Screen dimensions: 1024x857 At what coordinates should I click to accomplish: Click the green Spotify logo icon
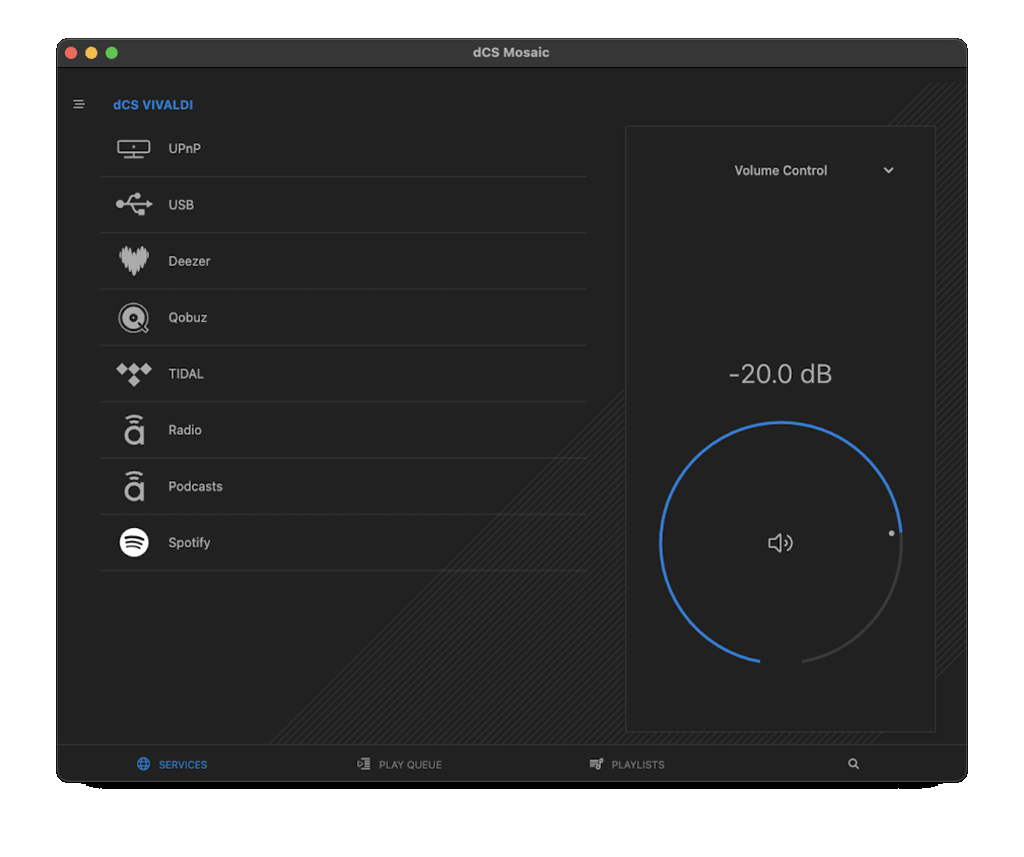click(134, 543)
